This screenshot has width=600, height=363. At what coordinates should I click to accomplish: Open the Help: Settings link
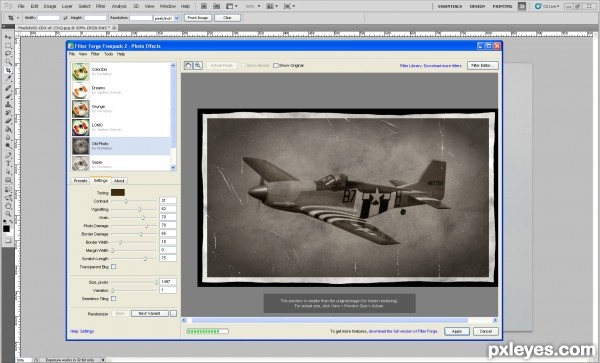82,331
